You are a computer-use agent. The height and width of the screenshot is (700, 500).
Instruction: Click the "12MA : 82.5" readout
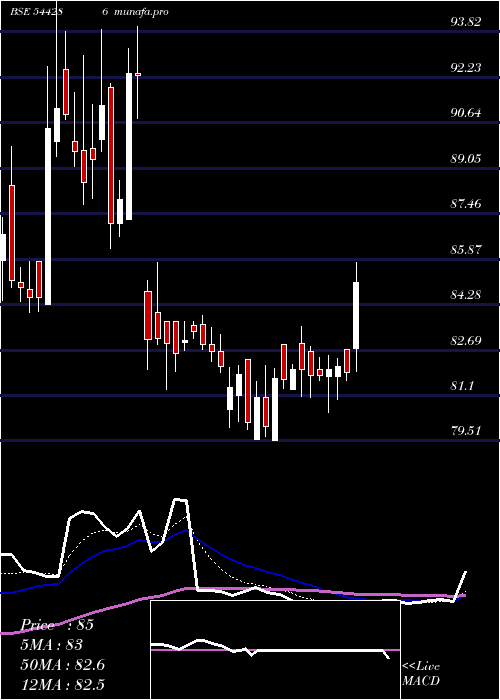click(x=62, y=685)
